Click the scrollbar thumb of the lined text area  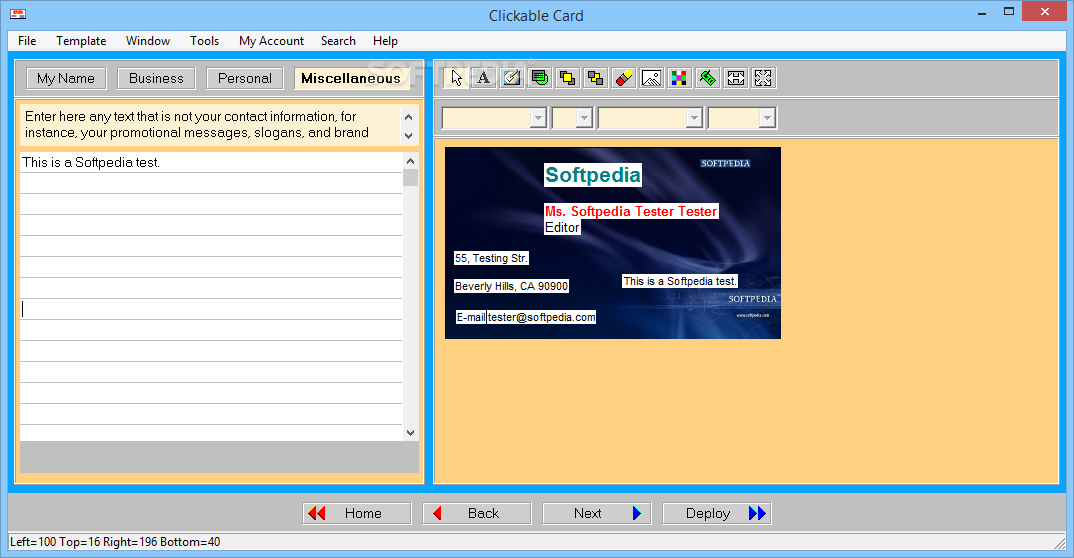pyautogui.click(x=410, y=177)
